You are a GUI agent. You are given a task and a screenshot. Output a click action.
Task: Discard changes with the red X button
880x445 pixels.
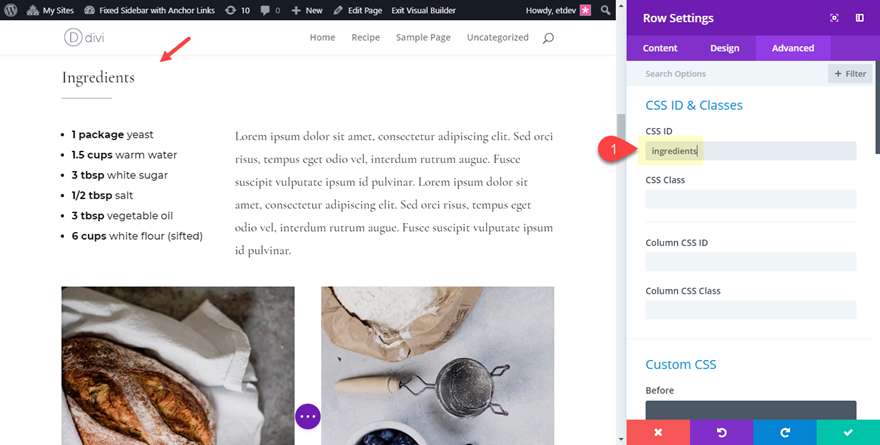click(658, 432)
